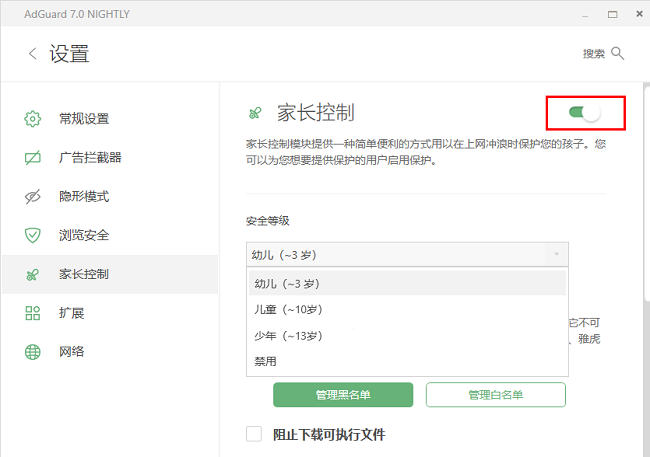
Task: Click the ad blocker icon beside 广告拦截器
Action: coord(32,158)
